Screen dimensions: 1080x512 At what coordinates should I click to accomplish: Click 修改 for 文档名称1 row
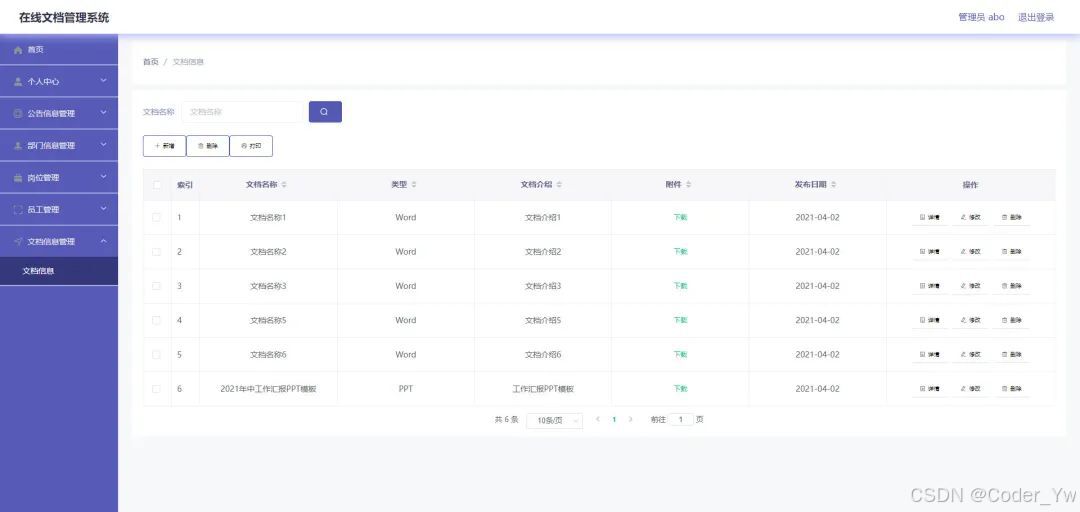pyautogui.click(x=970, y=217)
